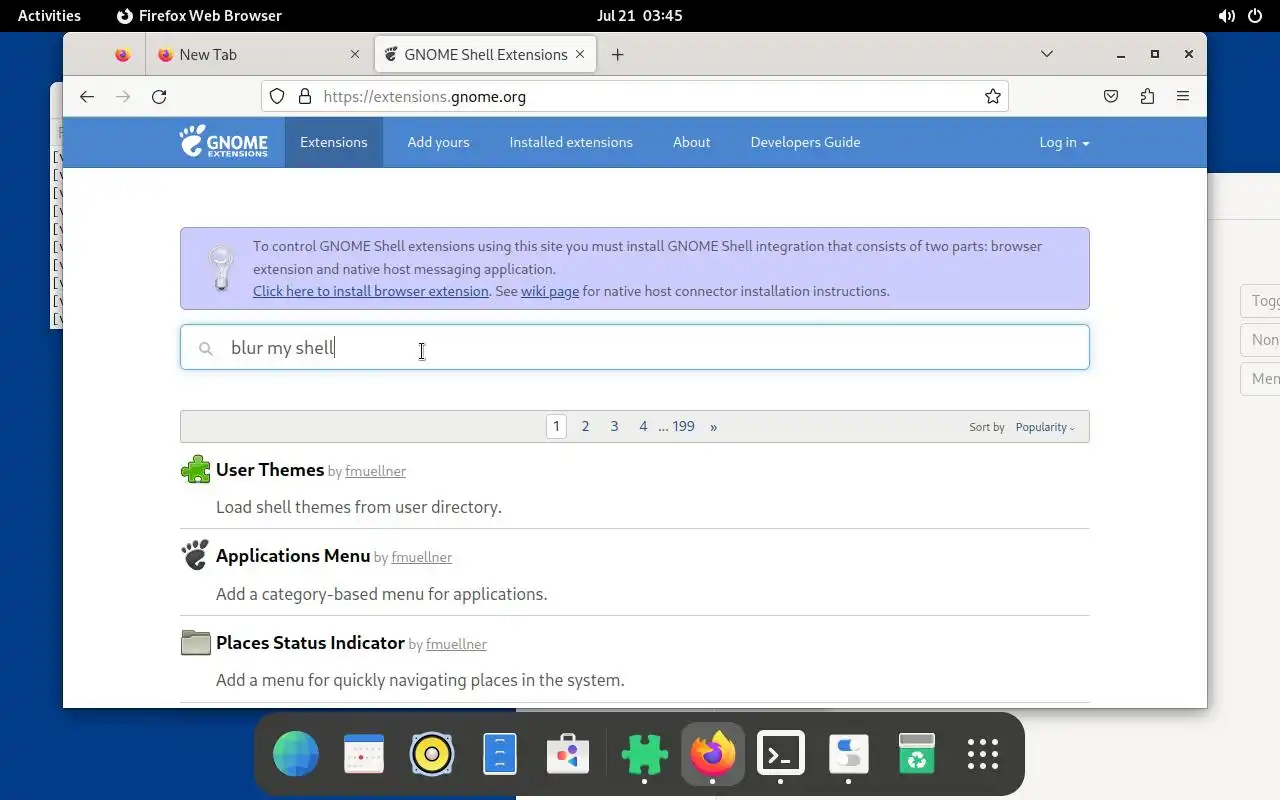Bookmark this page with the star icon
1280x800 pixels.
pos(992,96)
